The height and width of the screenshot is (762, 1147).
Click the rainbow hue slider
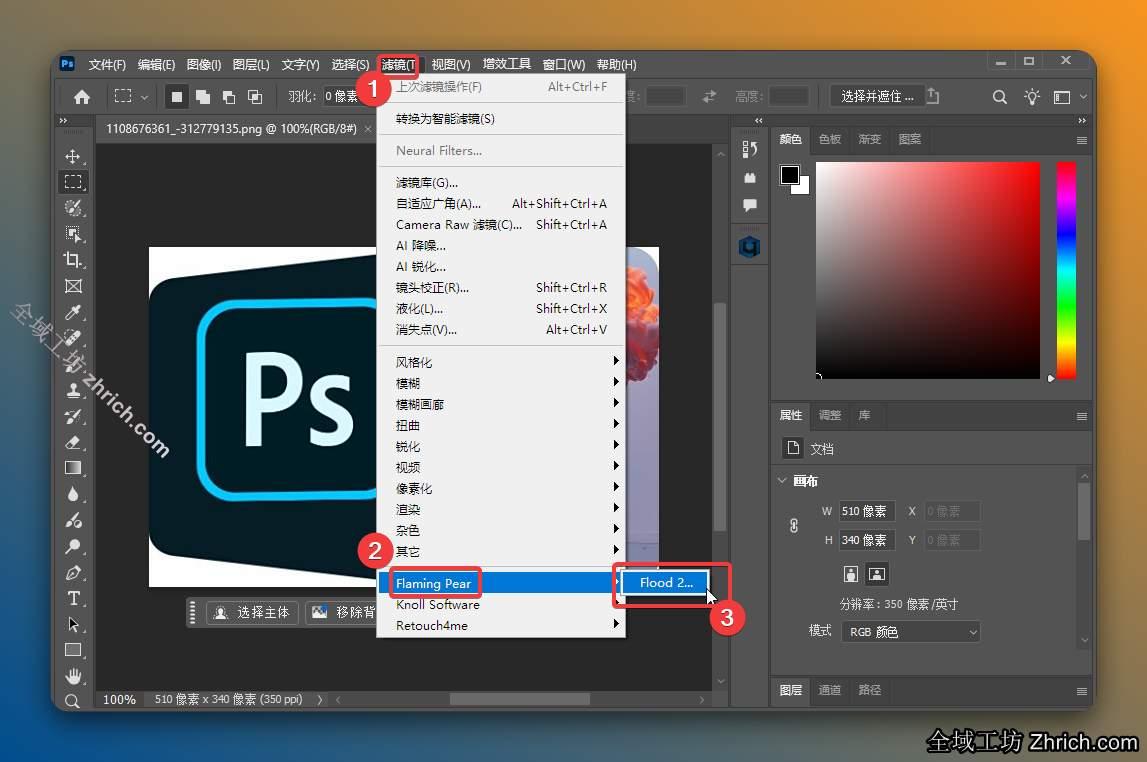pos(1066,270)
